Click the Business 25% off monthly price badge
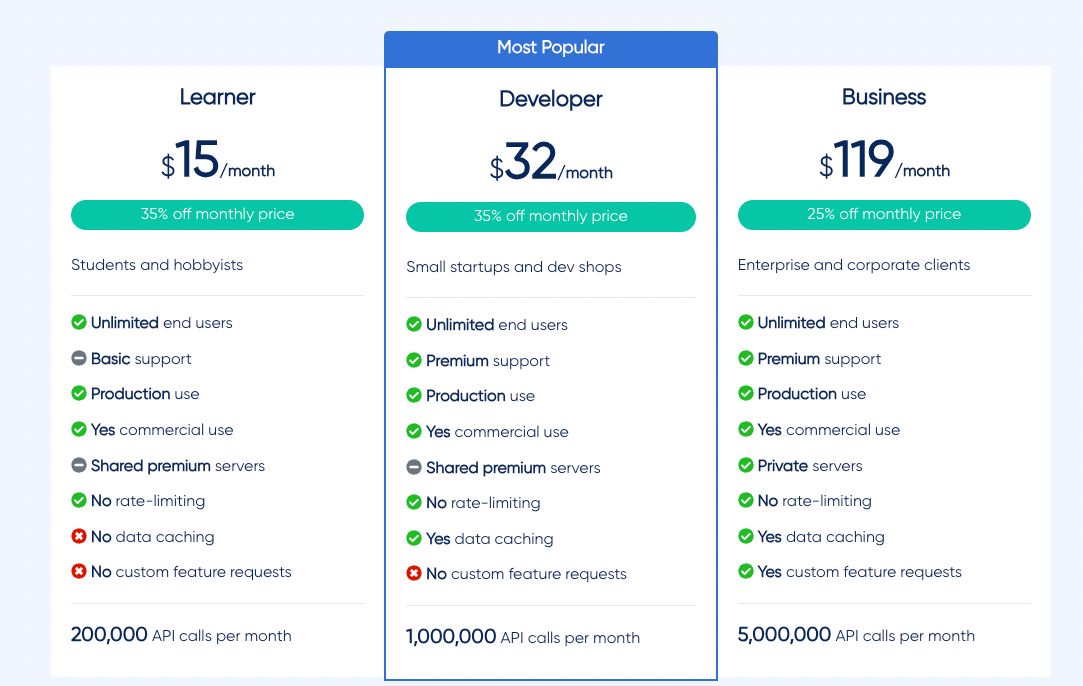1083x686 pixels. point(884,215)
